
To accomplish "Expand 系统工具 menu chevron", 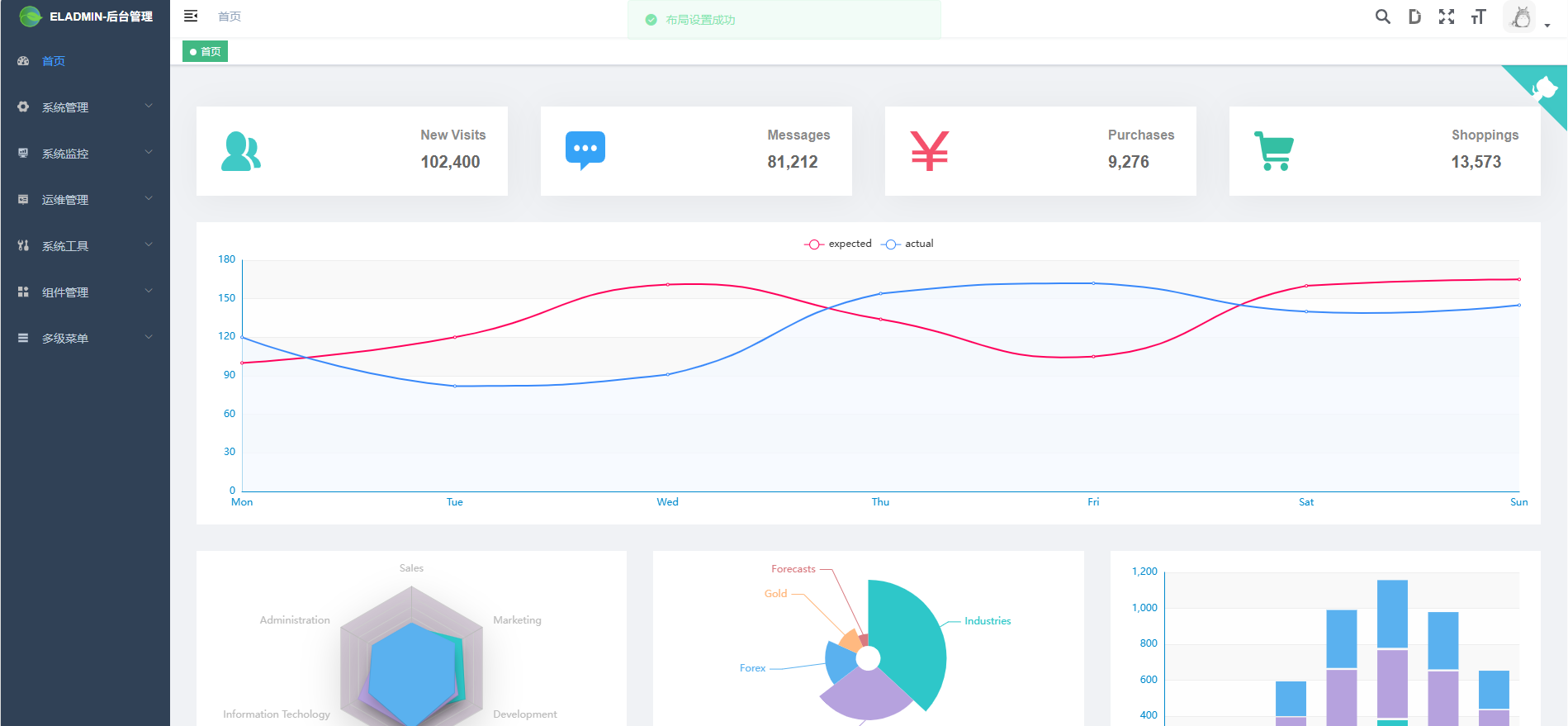I will click(x=149, y=244).
